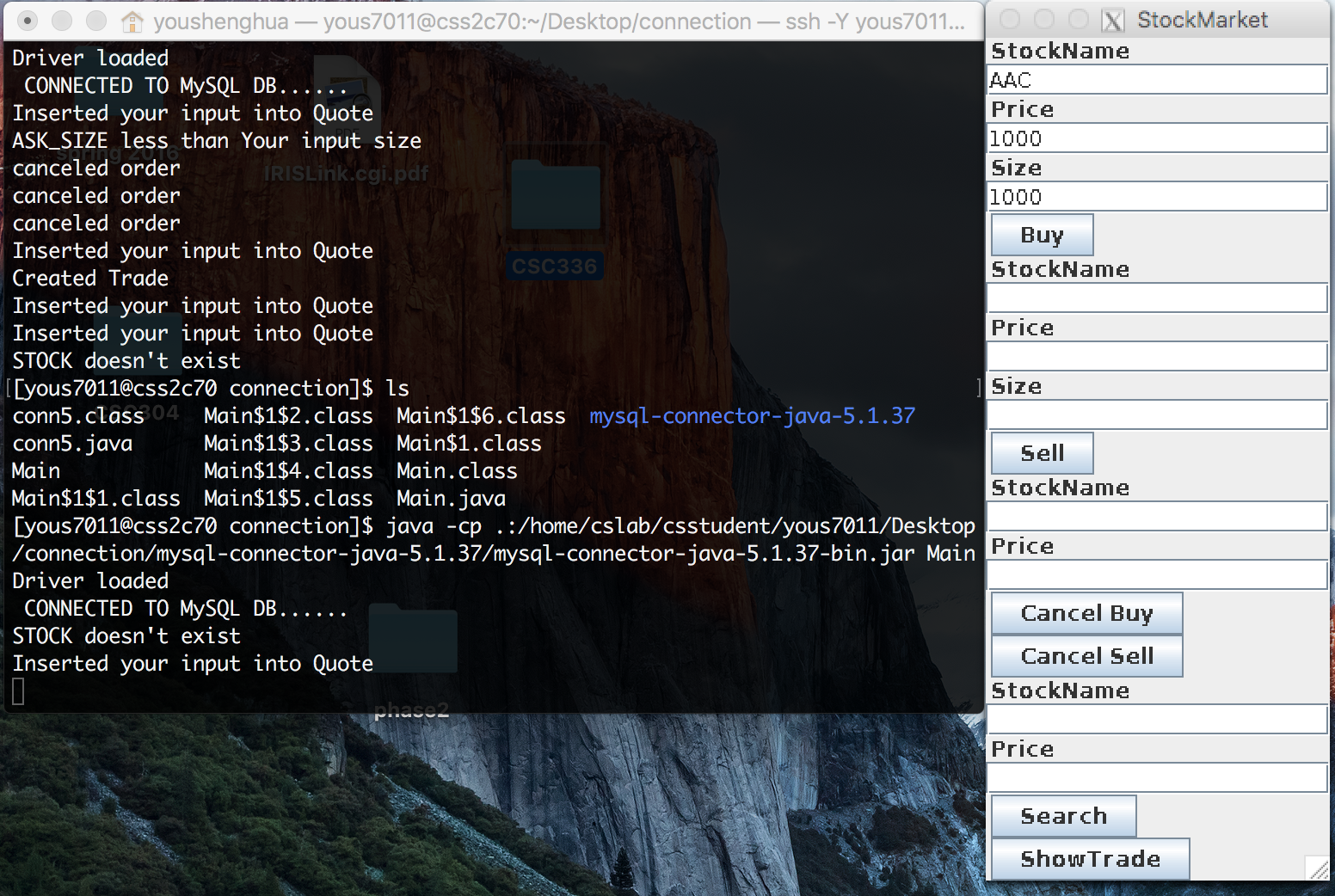This screenshot has width=1335, height=896.
Task: Click the 'Created Trade' terminal line
Action: point(90,279)
